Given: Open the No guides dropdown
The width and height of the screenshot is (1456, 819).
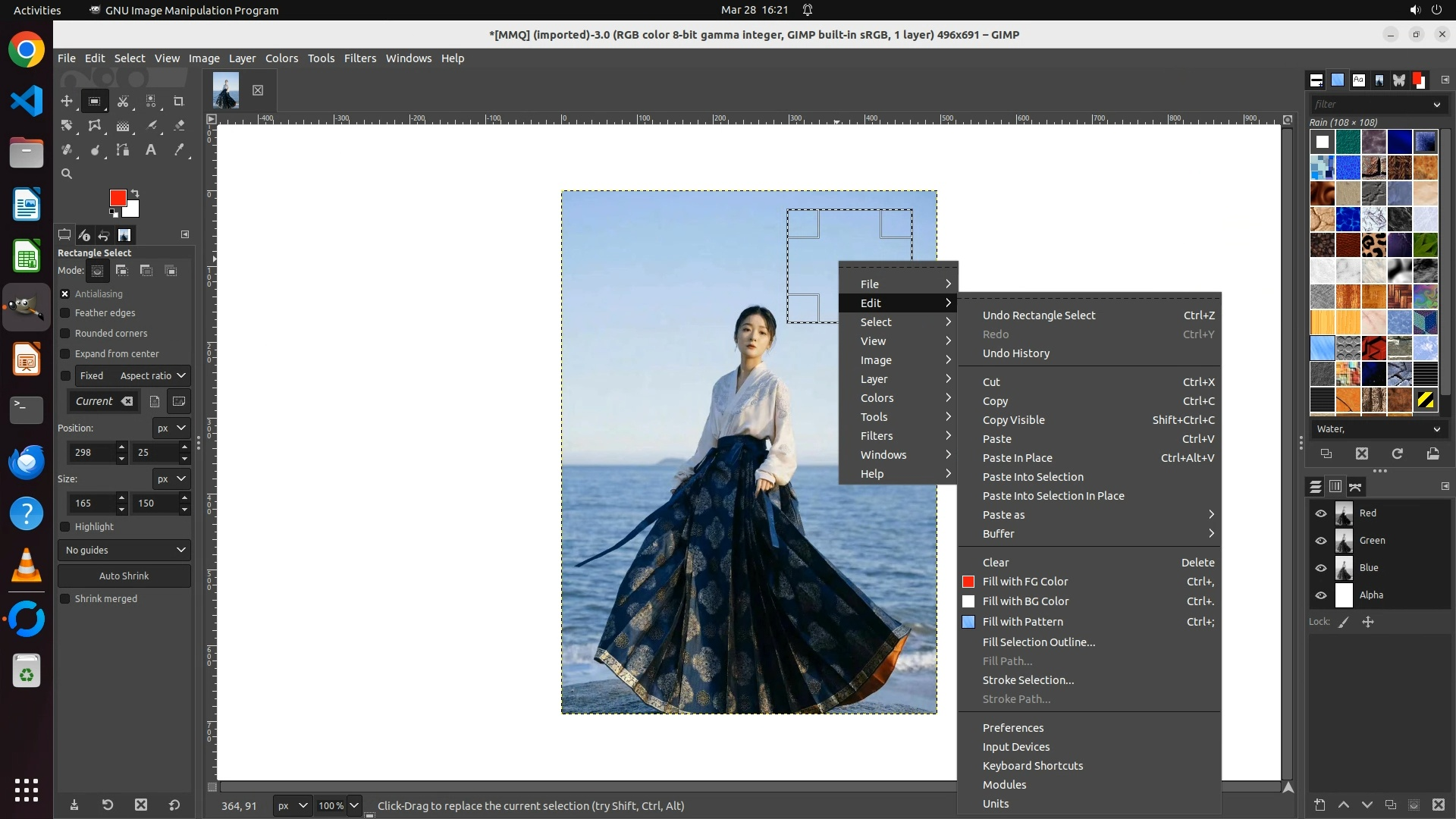Looking at the screenshot, I should click(x=124, y=550).
